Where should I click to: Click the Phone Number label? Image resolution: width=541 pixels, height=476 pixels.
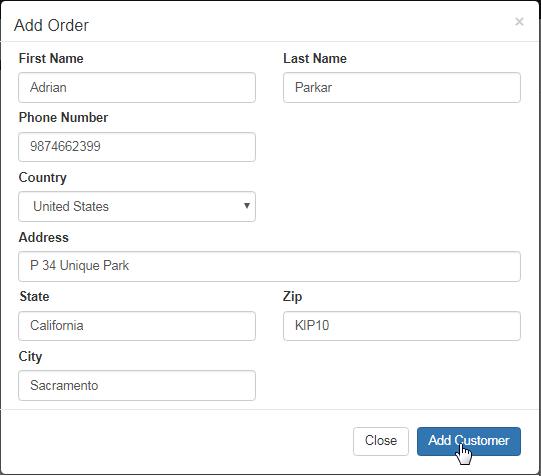(x=63, y=118)
